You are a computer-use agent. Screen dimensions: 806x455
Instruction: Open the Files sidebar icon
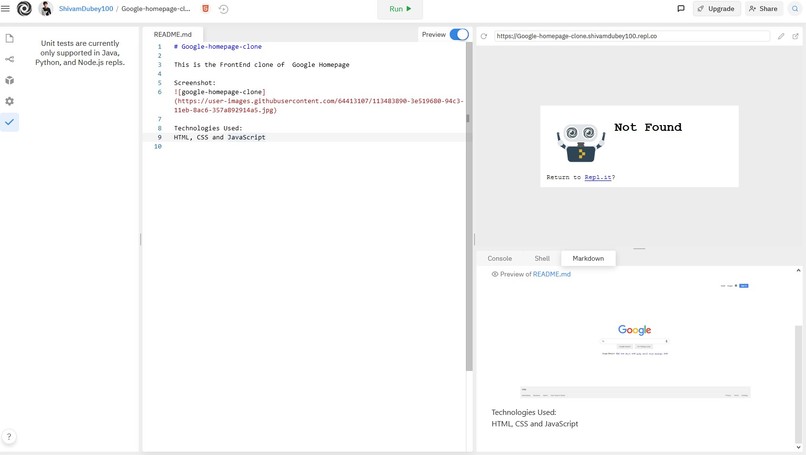[x=9, y=39]
